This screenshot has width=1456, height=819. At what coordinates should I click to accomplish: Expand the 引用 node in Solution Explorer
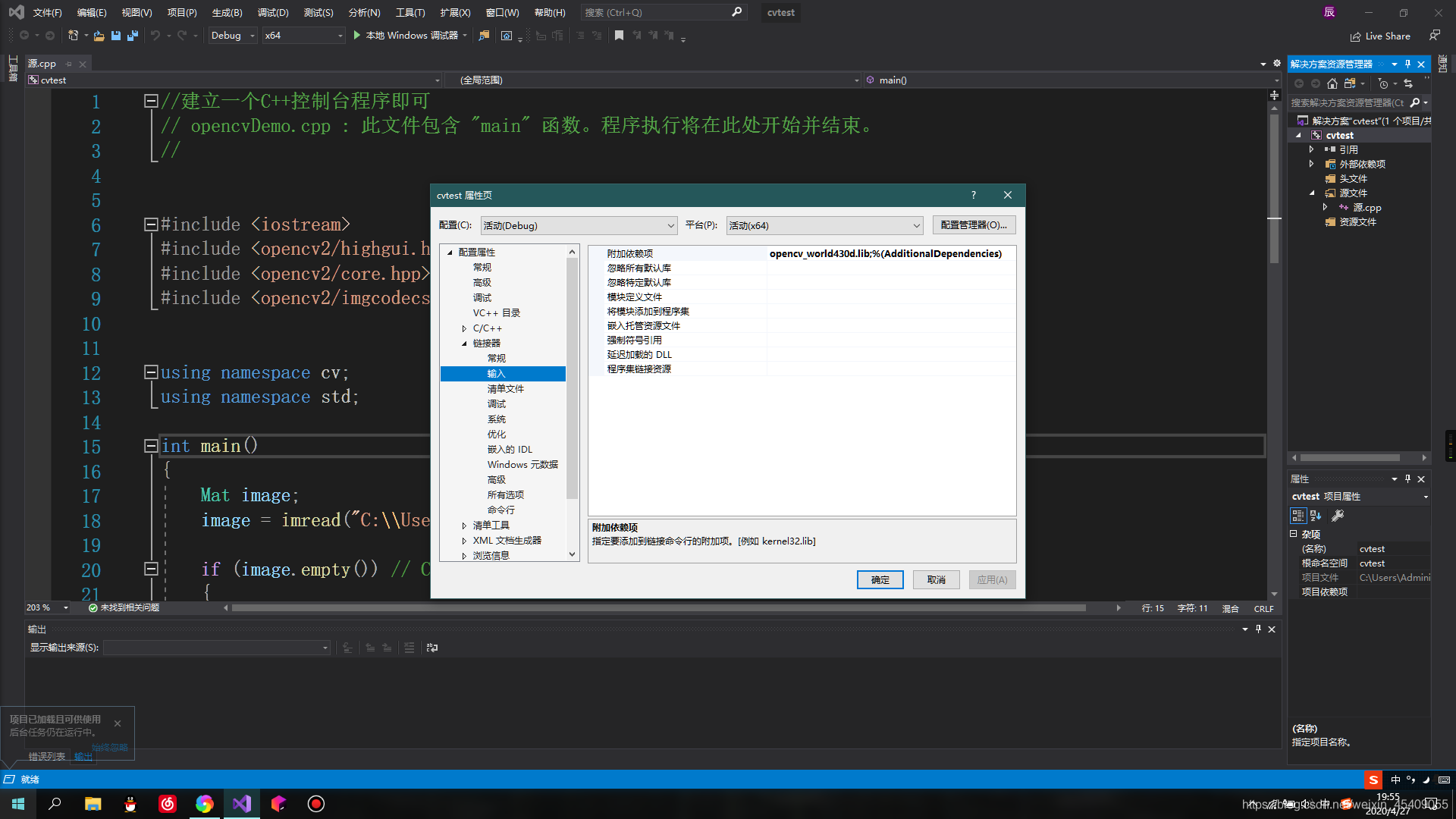[1311, 149]
